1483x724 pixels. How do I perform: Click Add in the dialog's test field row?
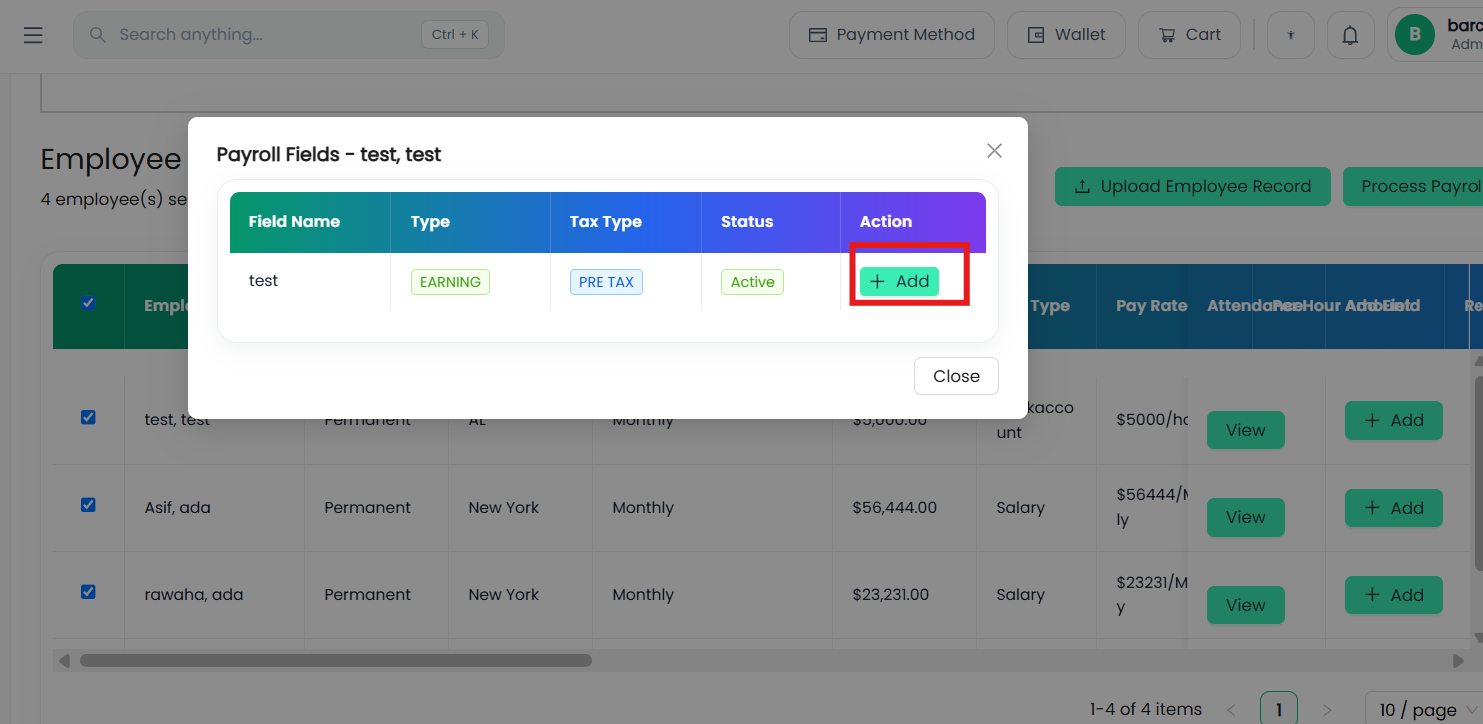click(899, 282)
